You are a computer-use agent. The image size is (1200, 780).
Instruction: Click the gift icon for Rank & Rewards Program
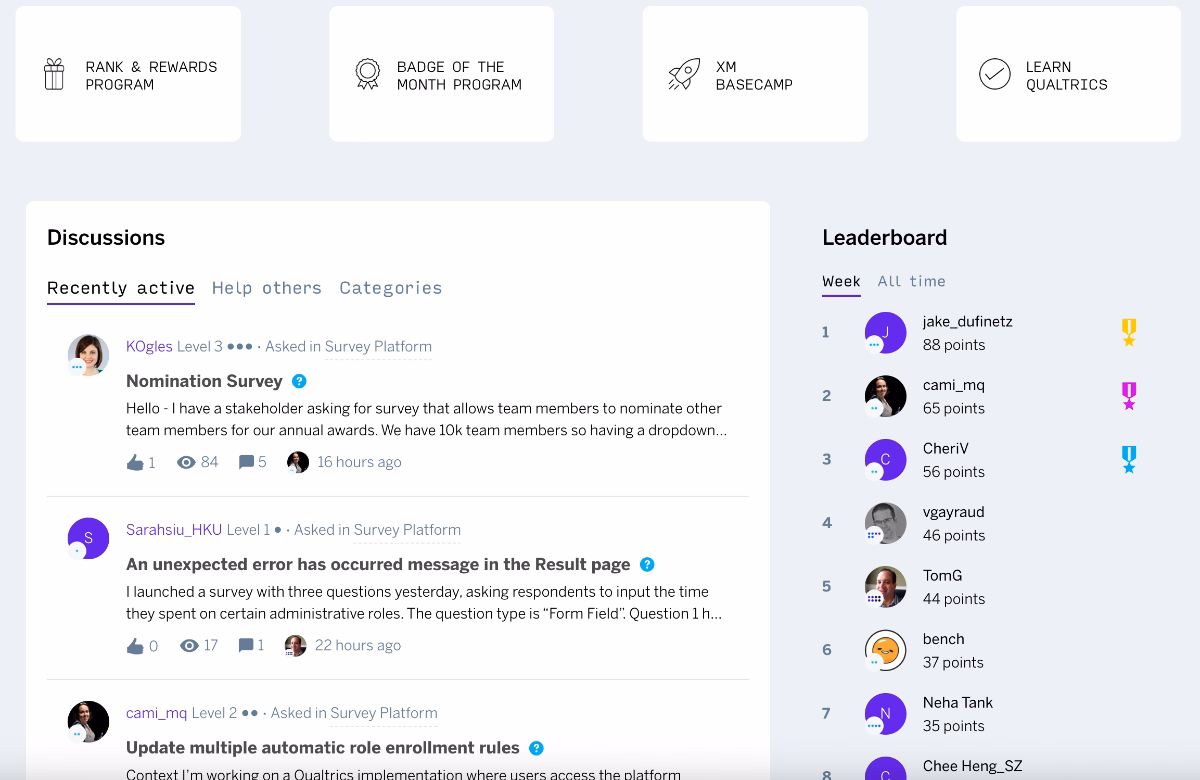click(52, 74)
